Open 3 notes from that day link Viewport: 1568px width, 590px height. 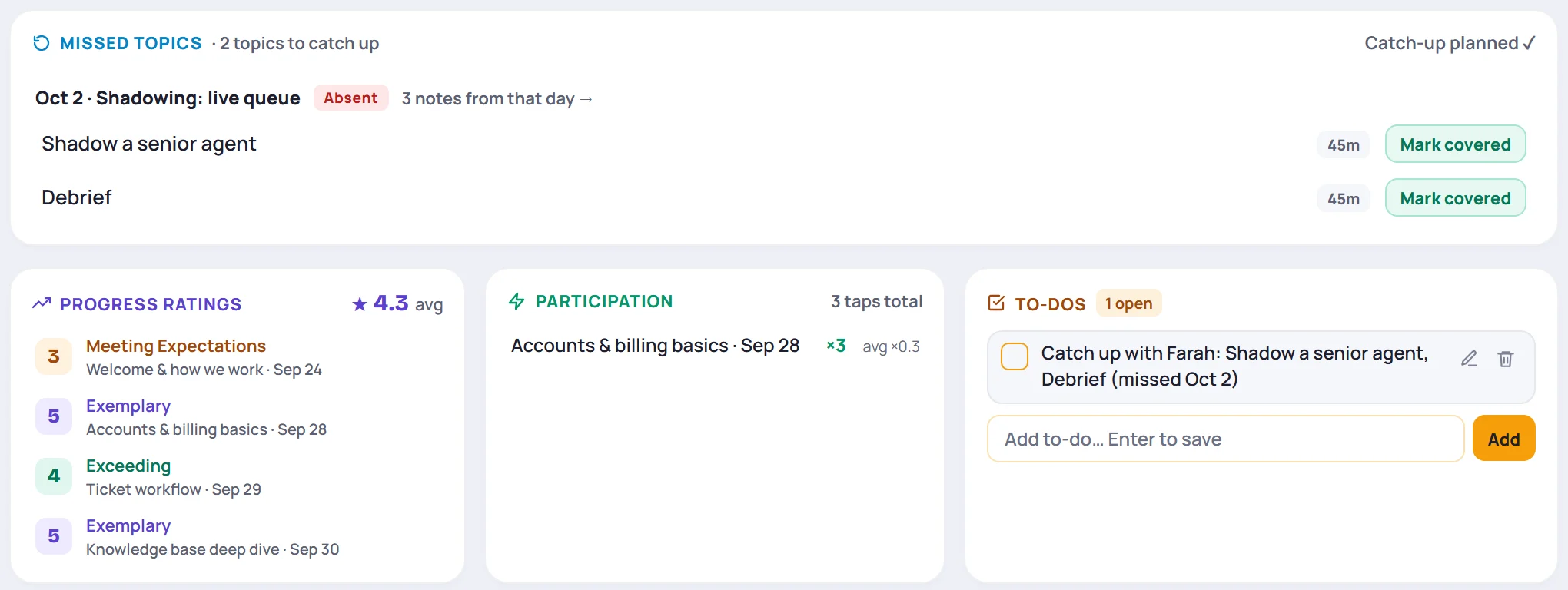coord(497,98)
